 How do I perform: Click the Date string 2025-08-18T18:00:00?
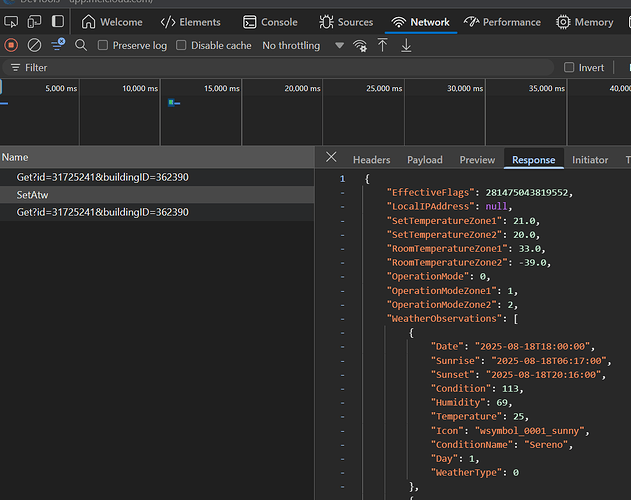pyautogui.click(x=532, y=347)
